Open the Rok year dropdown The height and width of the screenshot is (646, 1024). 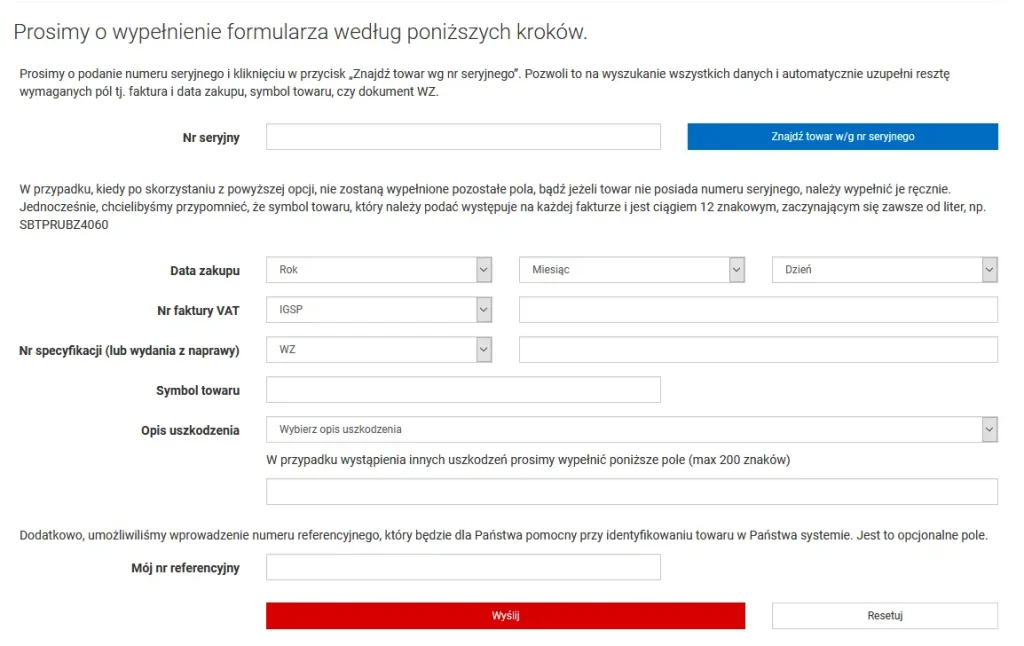[x=370, y=270]
